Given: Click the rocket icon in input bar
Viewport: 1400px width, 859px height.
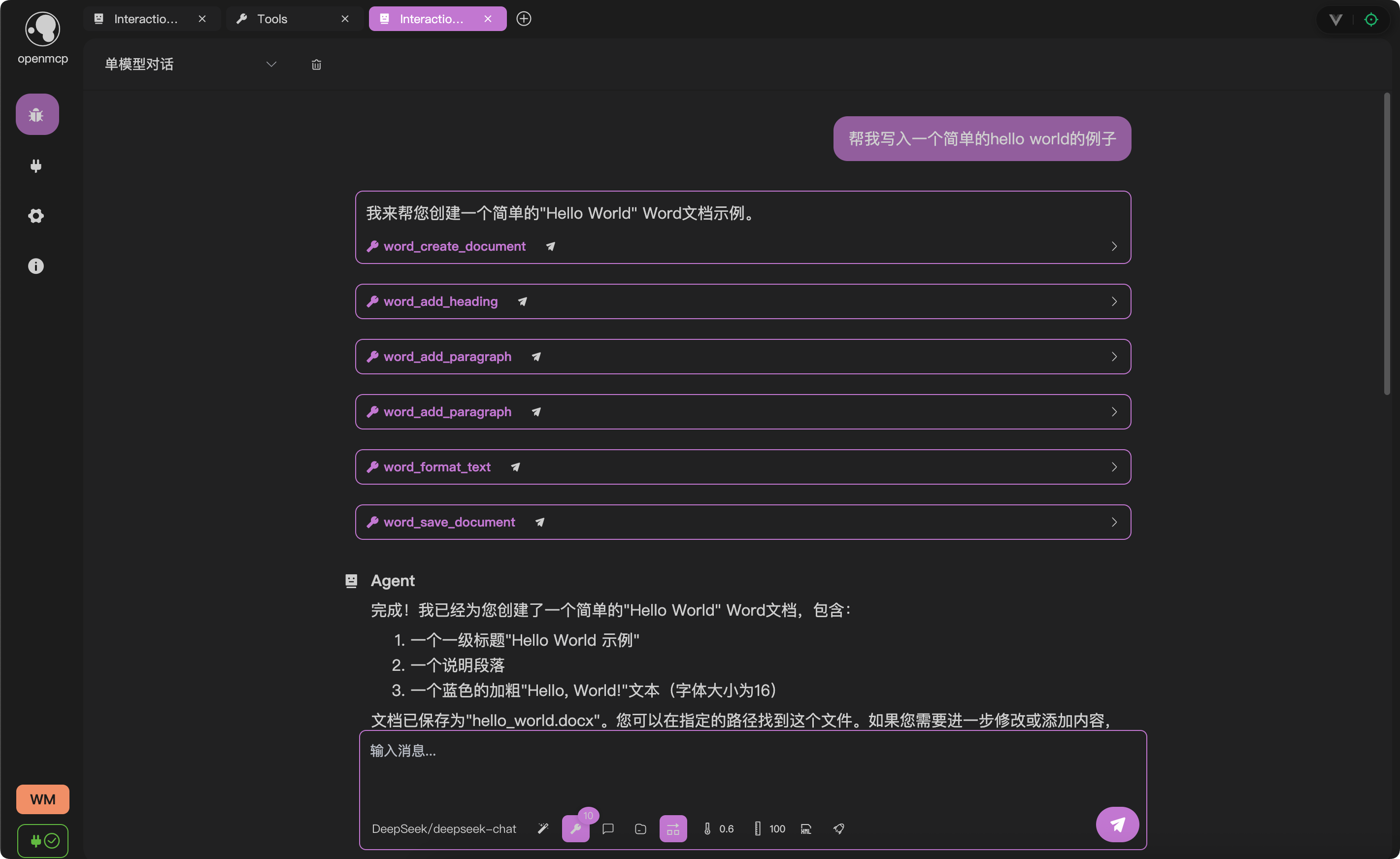Looking at the screenshot, I should click(x=838, y=828).
